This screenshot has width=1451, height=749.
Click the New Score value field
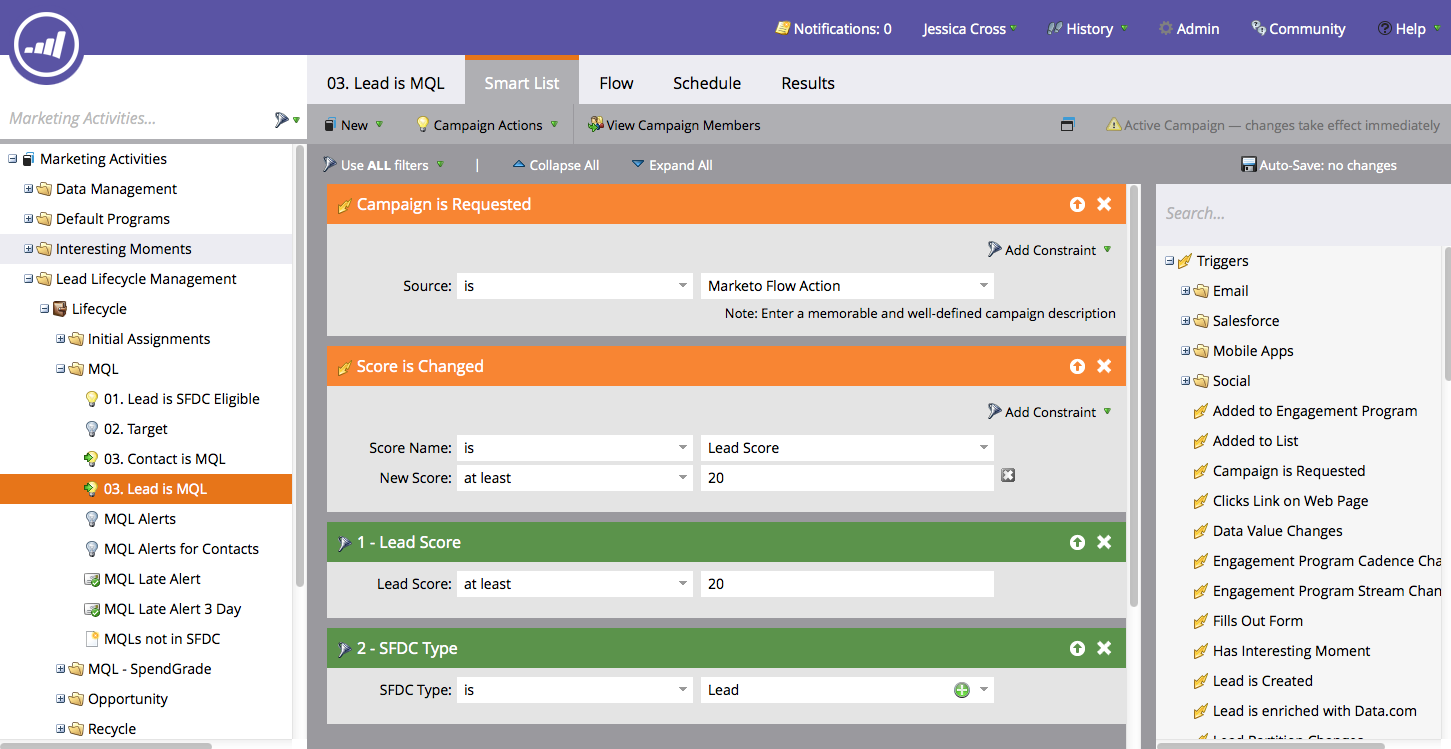pyautogui.click(x=847, y=478)
